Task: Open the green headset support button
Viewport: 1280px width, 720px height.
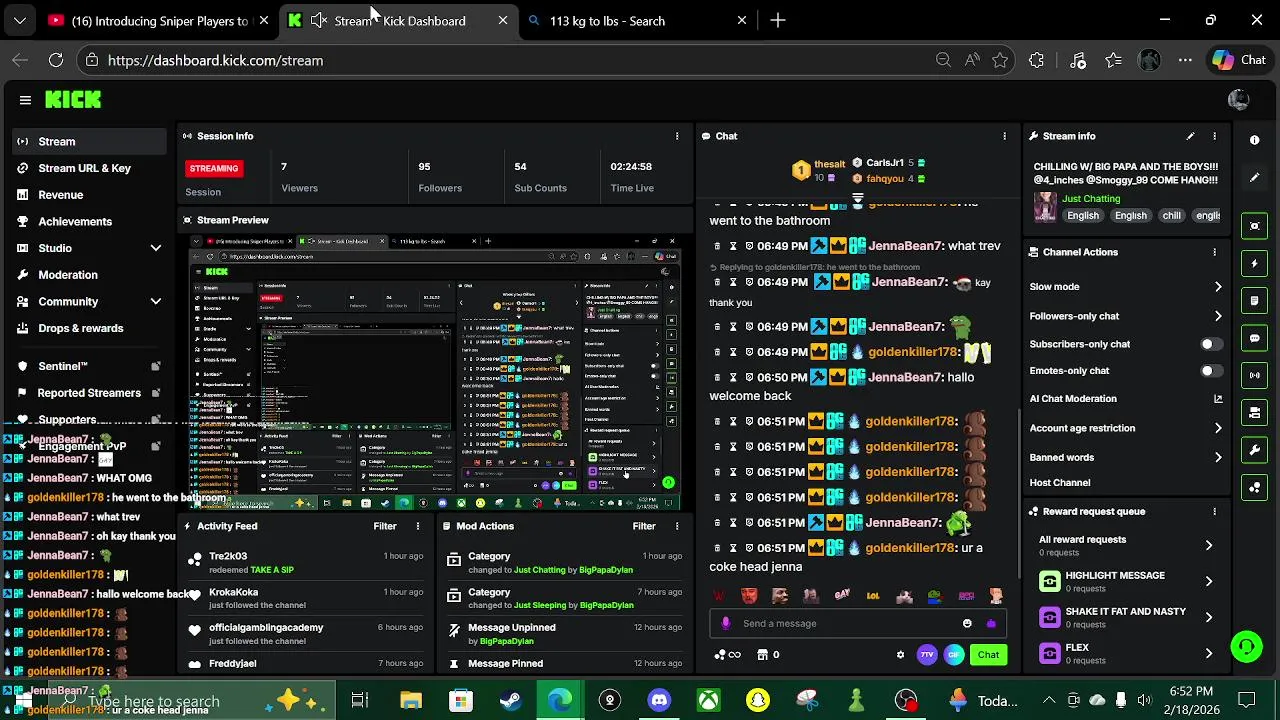Action: point(1246,647)
